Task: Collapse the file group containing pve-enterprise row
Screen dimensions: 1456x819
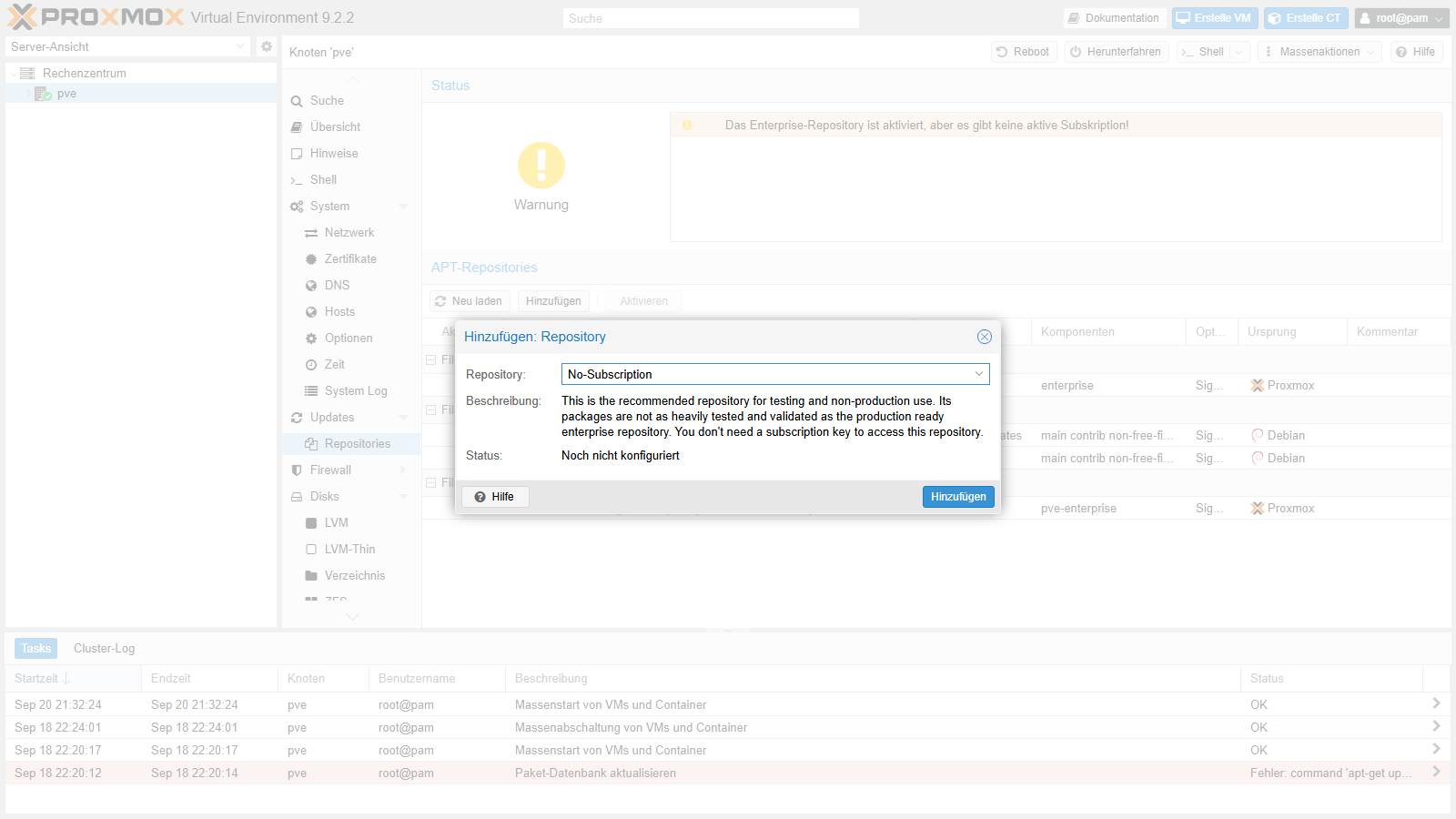Action: click(x=431, y=483)
